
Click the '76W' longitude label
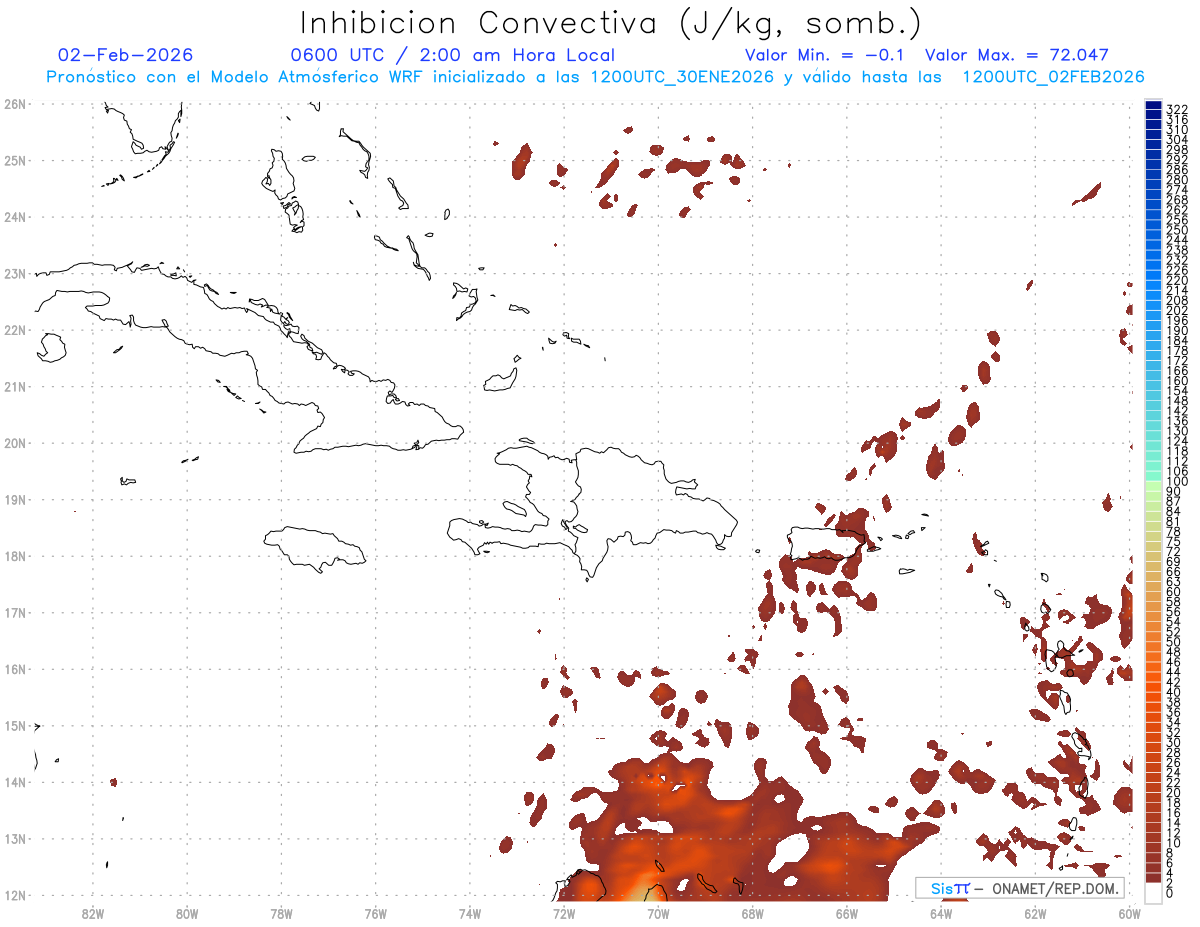(376, 912)
